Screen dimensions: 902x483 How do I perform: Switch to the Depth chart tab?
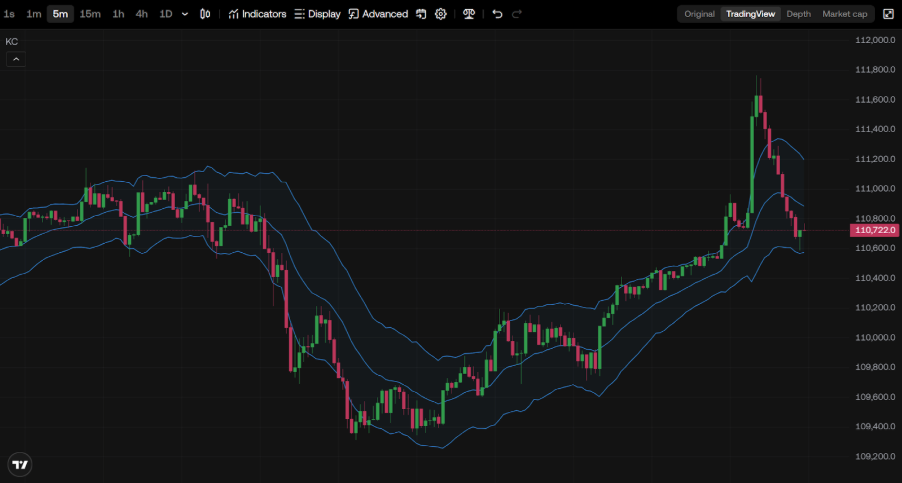(798, 14)
